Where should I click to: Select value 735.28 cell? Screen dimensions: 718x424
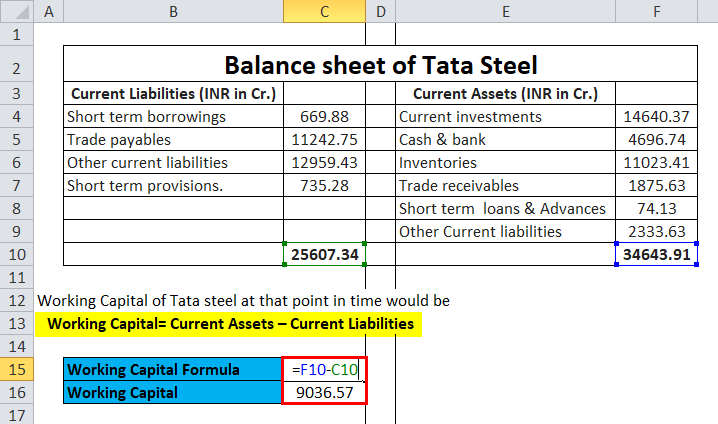click(x=324, y=185)
